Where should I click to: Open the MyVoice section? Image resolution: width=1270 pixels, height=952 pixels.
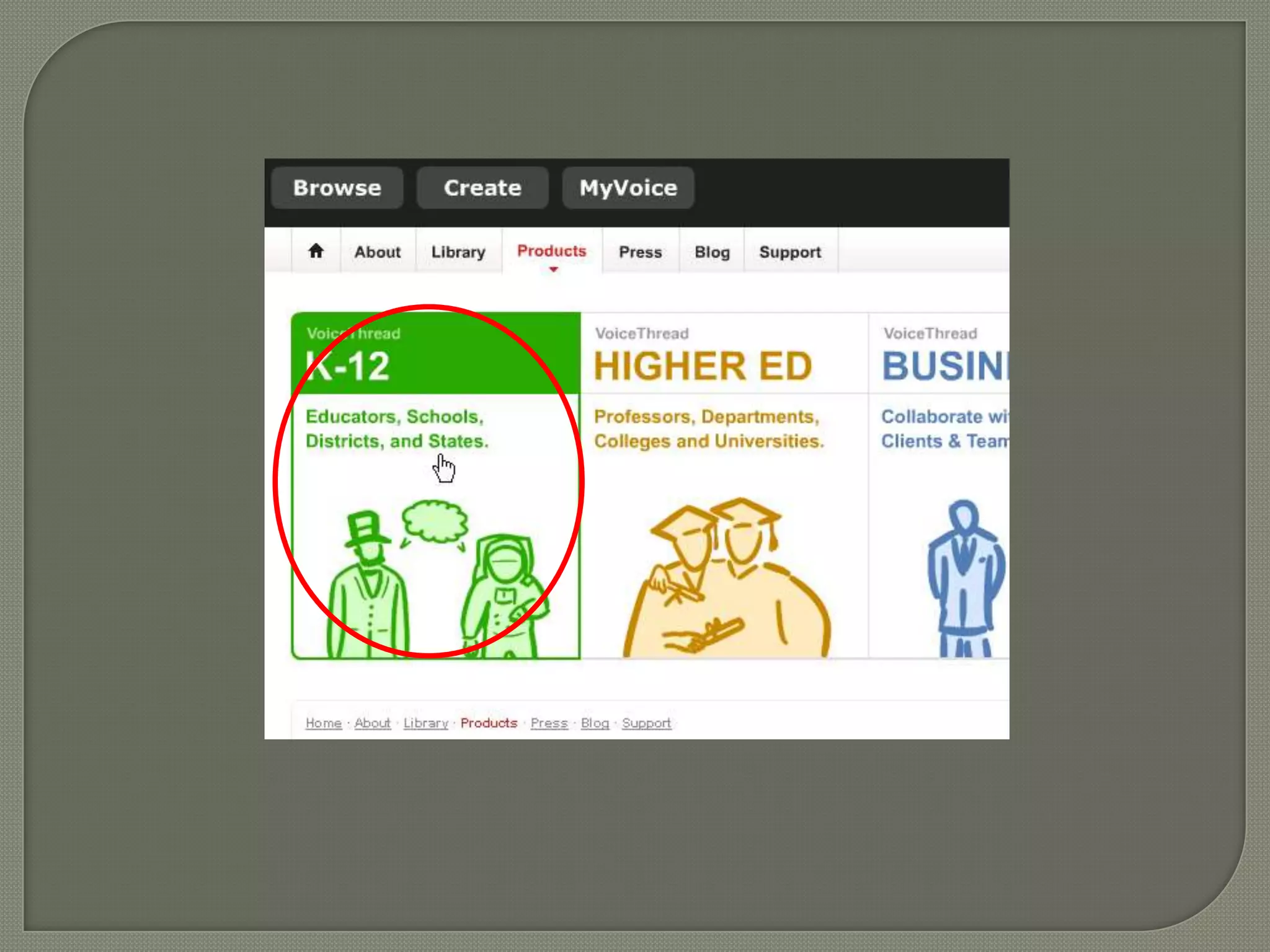point(628,188)
